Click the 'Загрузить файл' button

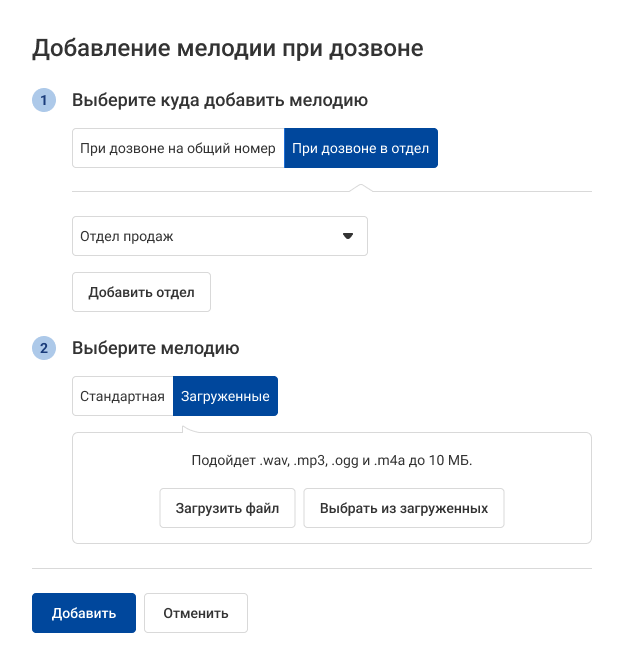point(227,508)
